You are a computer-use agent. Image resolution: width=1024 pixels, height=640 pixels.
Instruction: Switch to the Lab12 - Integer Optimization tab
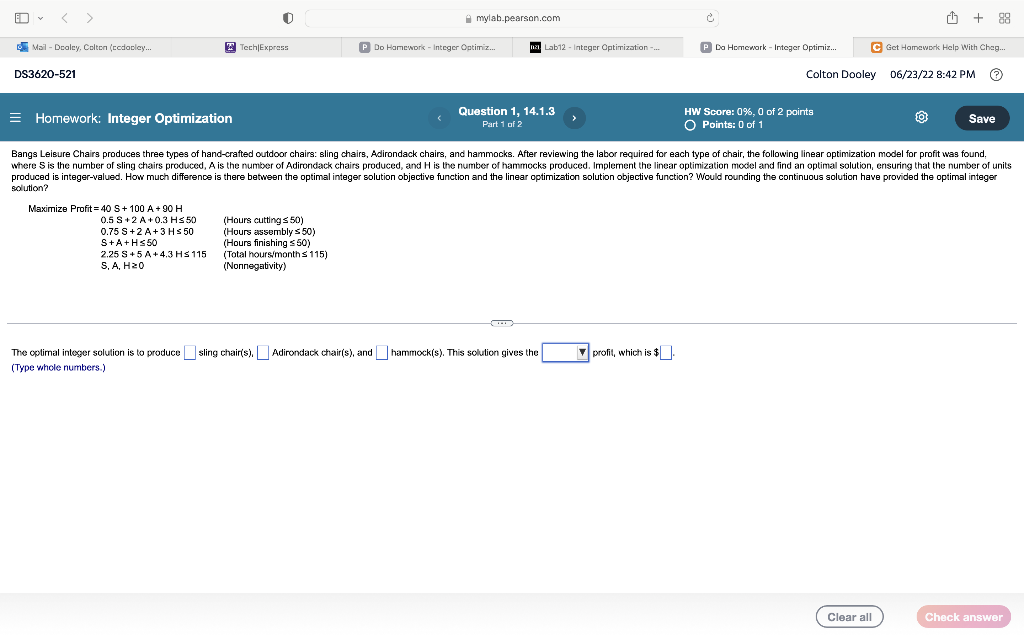pos(598,47)
